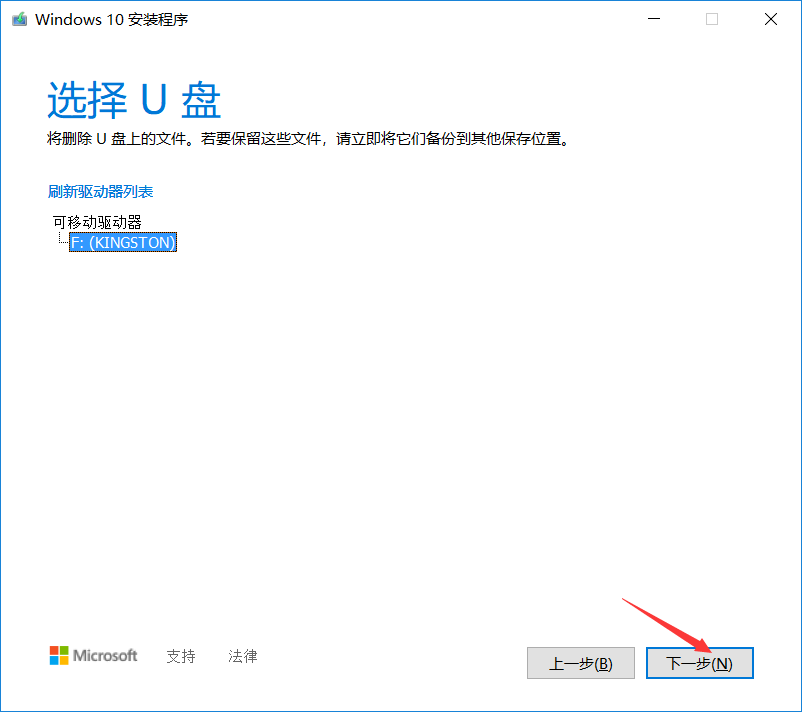This screenshot has height=712, width=802.
Task: Click the Windows 10 安装程序 title text
Action: tap(112, 19)
